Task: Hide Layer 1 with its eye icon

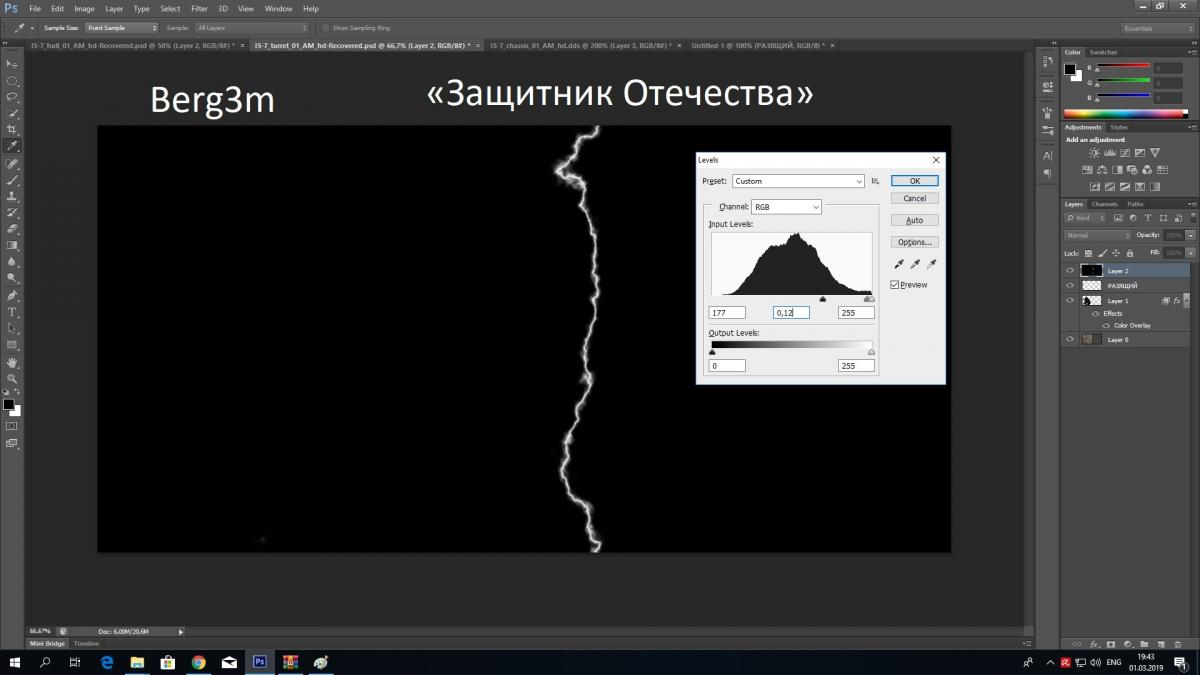Action: (1070, 300)
